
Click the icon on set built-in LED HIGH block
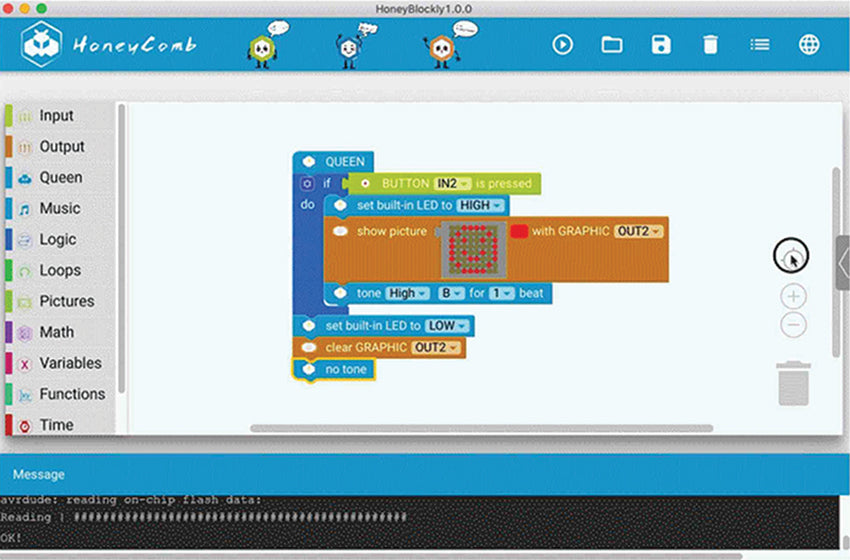tap(340, 205)
